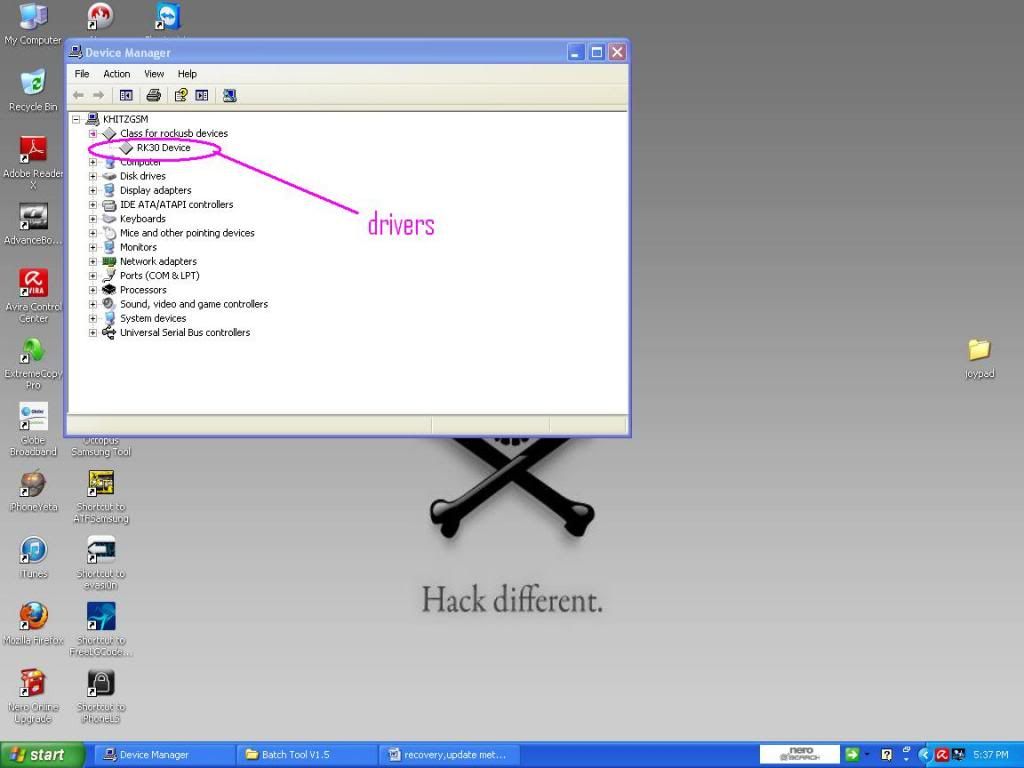This screenshot has width=1024, height=768.
Task: Select the System devices tree row
Action: pyautogui.click(x=144, y=319)
